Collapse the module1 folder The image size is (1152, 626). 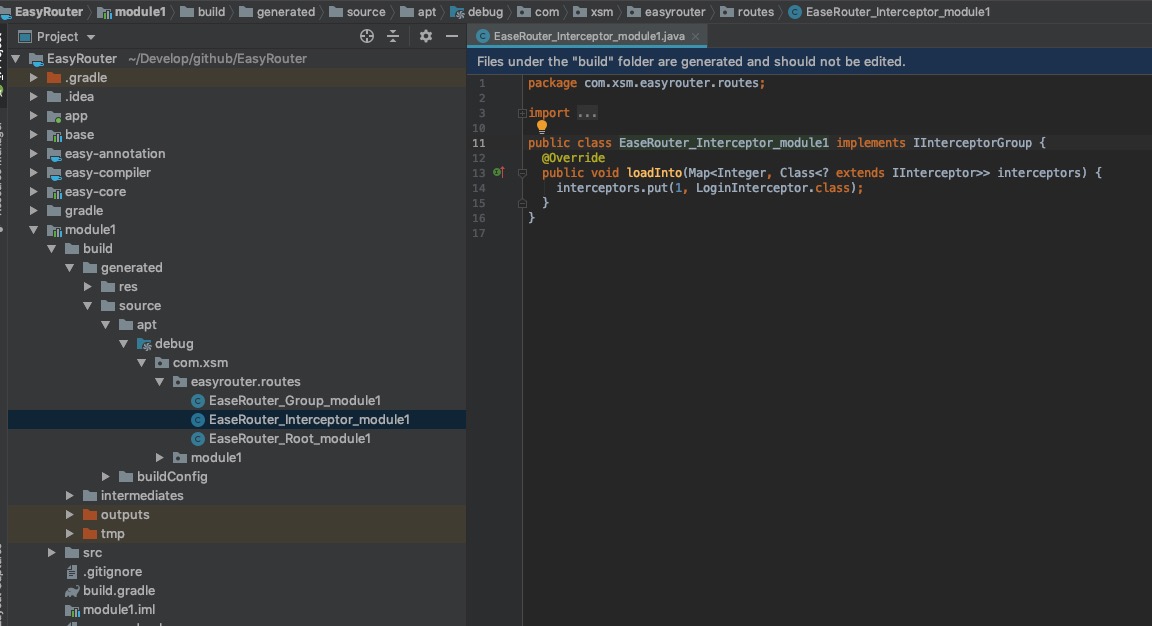coord(34,230)
